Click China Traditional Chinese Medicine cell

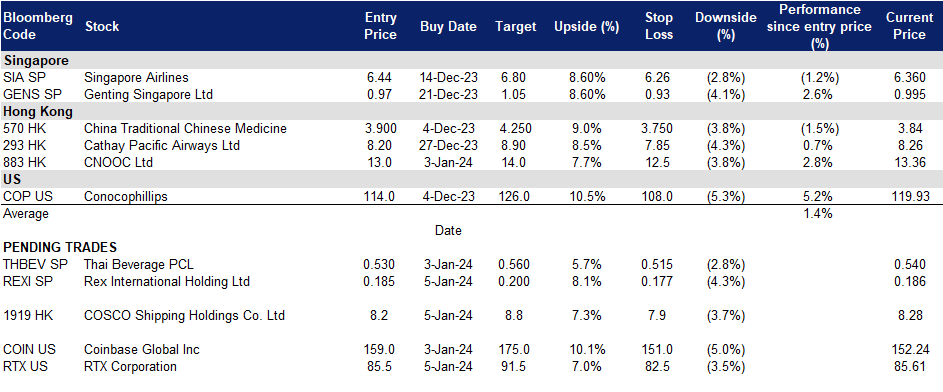(186, 128)
